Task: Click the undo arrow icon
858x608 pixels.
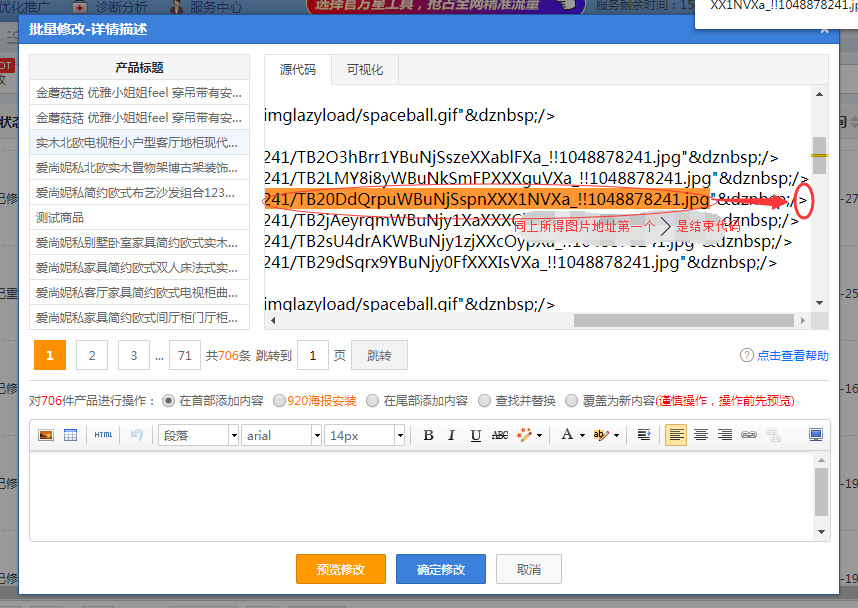Action: click(137, 435)
